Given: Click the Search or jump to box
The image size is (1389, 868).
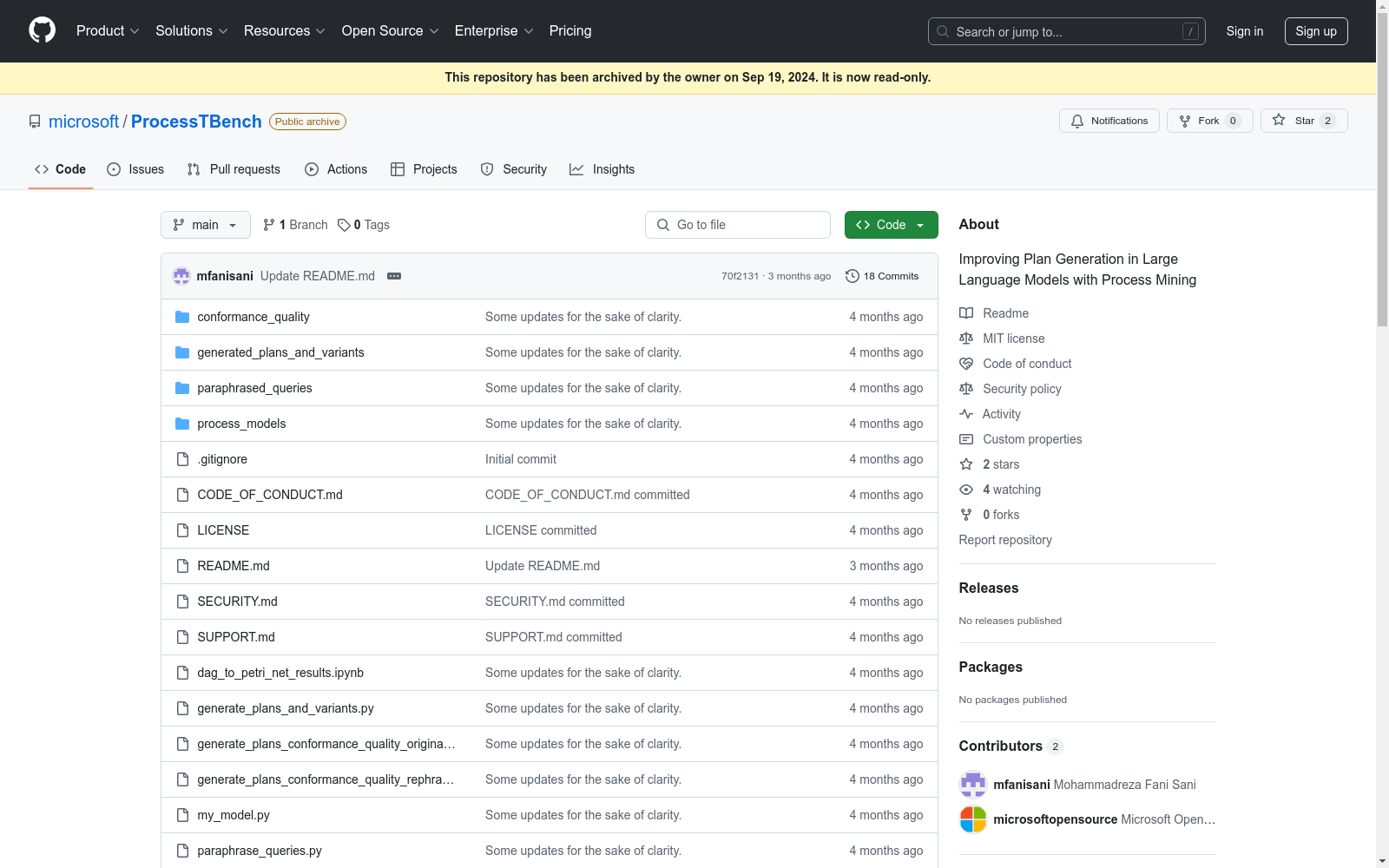Looking at the screenshot, I should tap(1066, 31).
